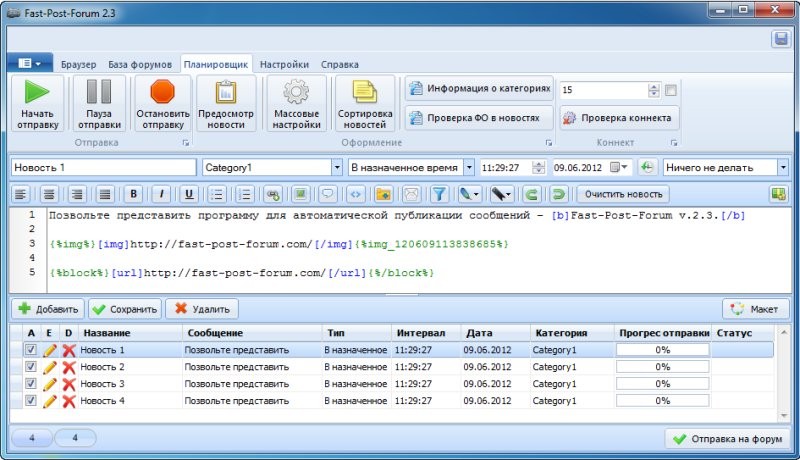
Task: Open the База форумов tab
Action: click(x=140, y=63)
